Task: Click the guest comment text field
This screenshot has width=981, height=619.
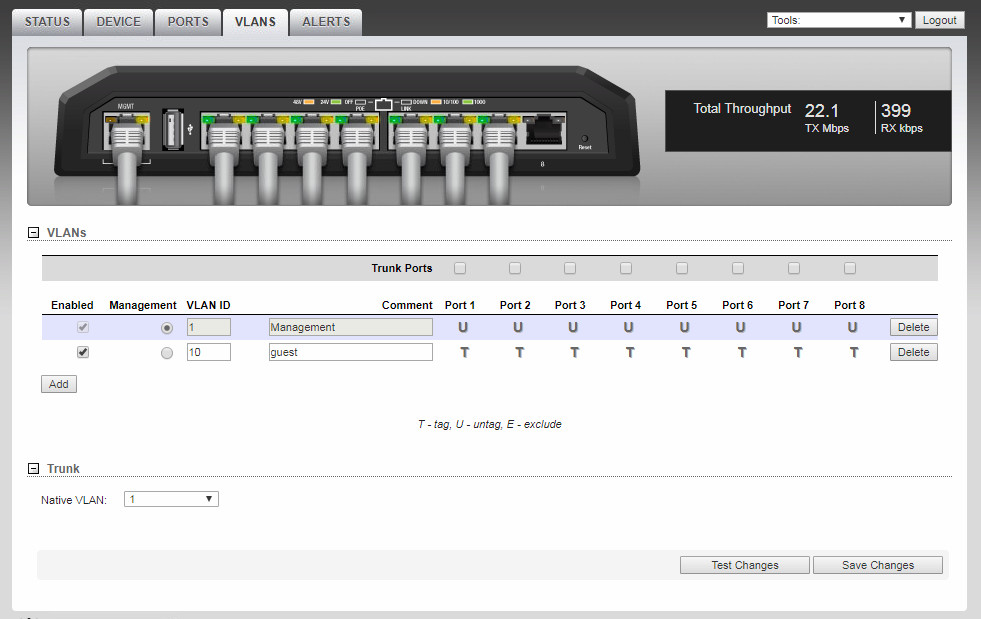Action: (x=350, y=352)
